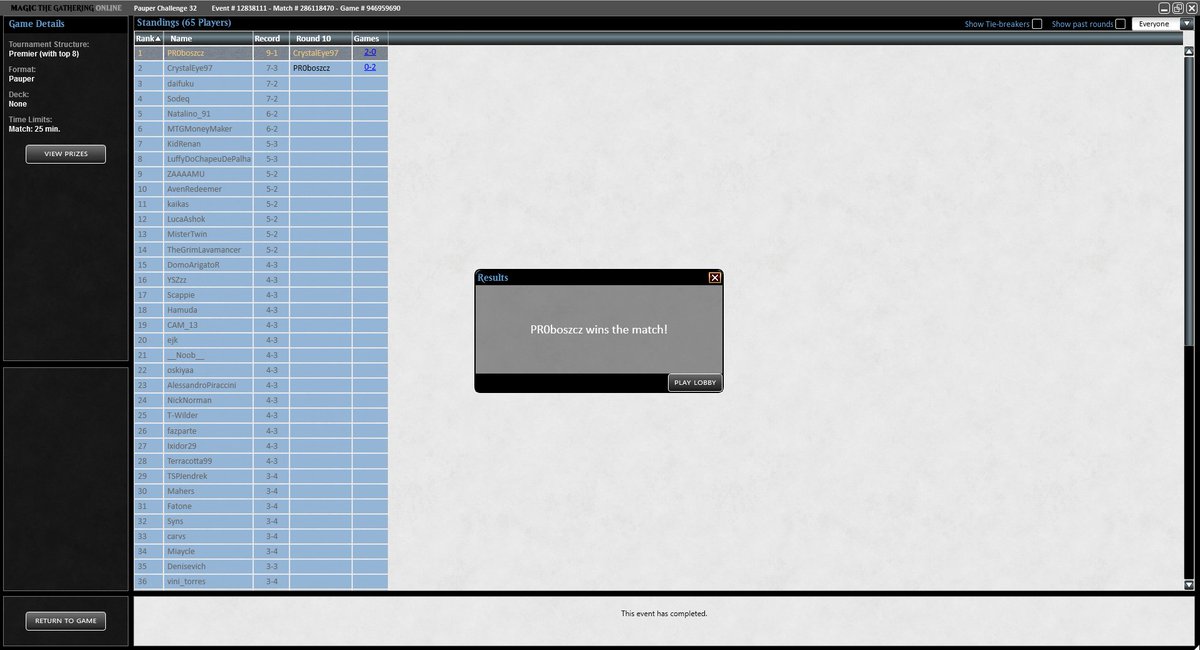Screen dimensions: 1200x650
Task: Enable the Show Tie-breakers checkbox
Action: (1037, 24)
